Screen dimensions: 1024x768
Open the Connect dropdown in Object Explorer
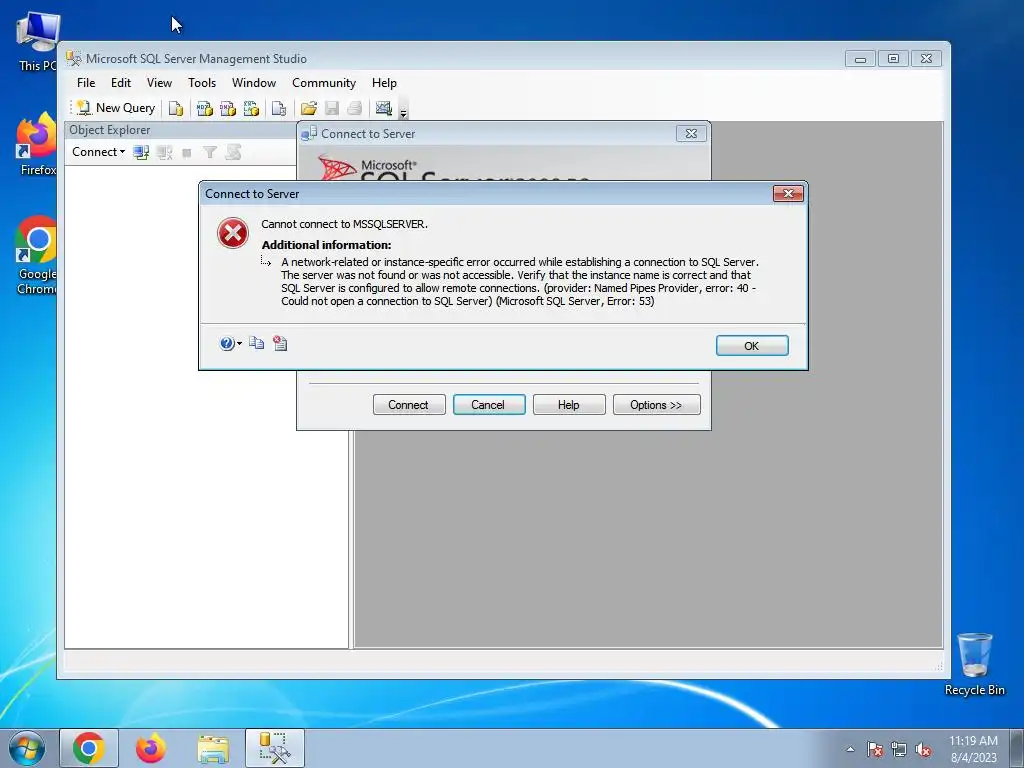[99, 152]
